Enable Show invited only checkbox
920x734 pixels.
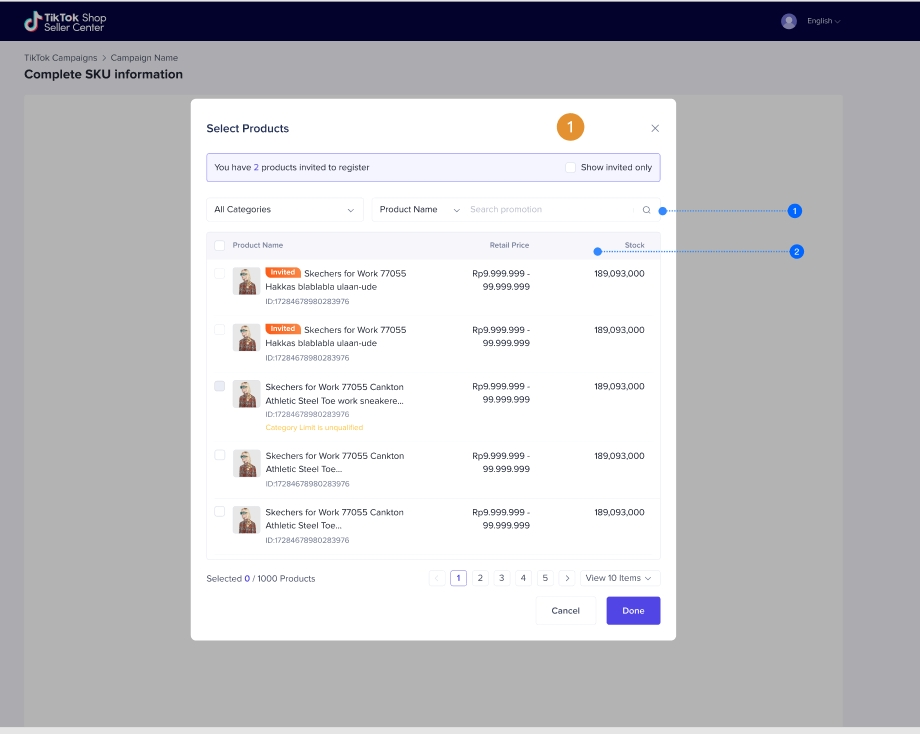click(x=571, y=167)
